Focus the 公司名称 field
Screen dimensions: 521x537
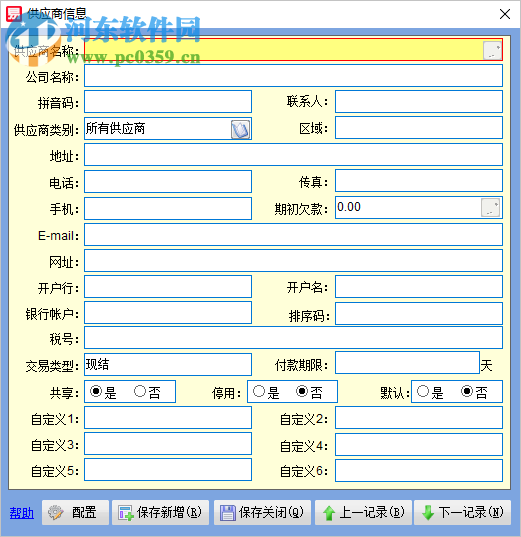tap(293, 76)
